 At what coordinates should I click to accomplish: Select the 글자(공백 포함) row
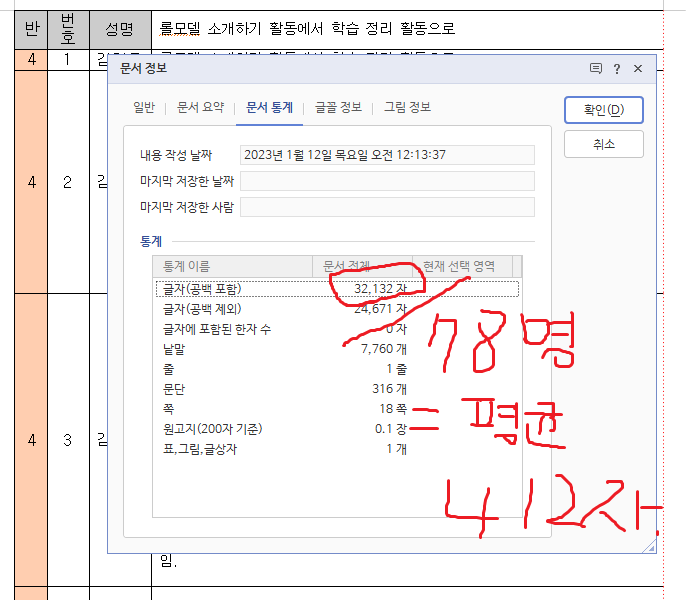point(337,289)
